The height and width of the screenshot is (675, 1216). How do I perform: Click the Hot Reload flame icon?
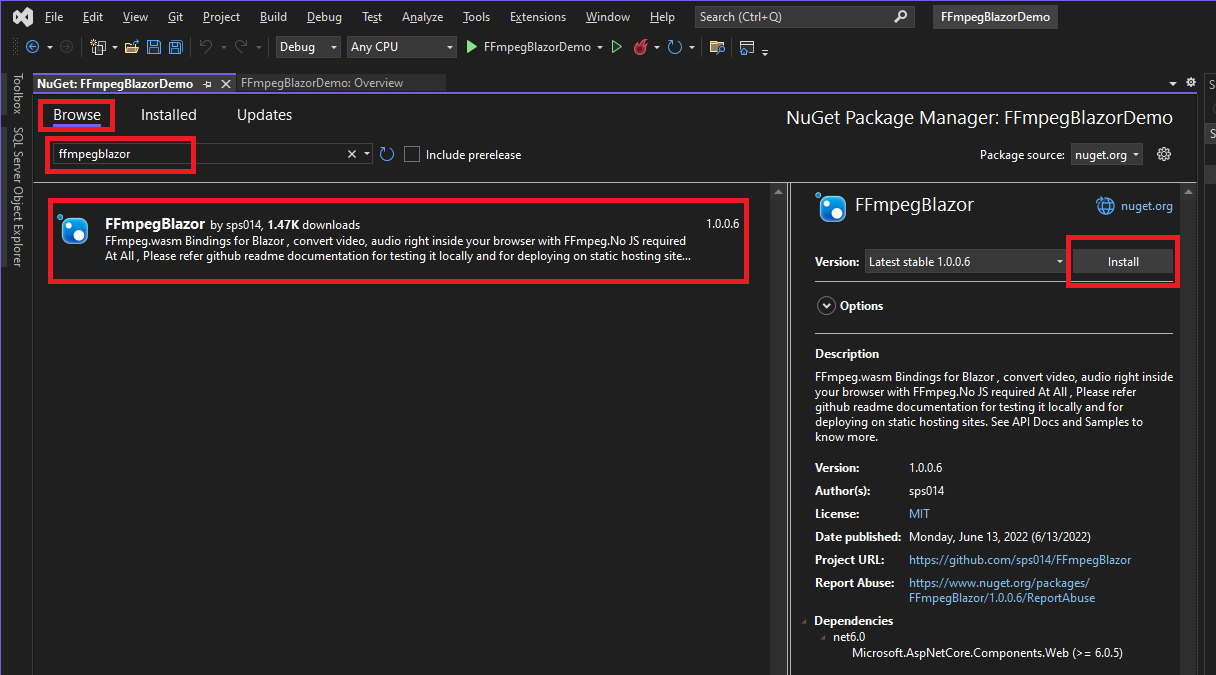click(640, 47)
